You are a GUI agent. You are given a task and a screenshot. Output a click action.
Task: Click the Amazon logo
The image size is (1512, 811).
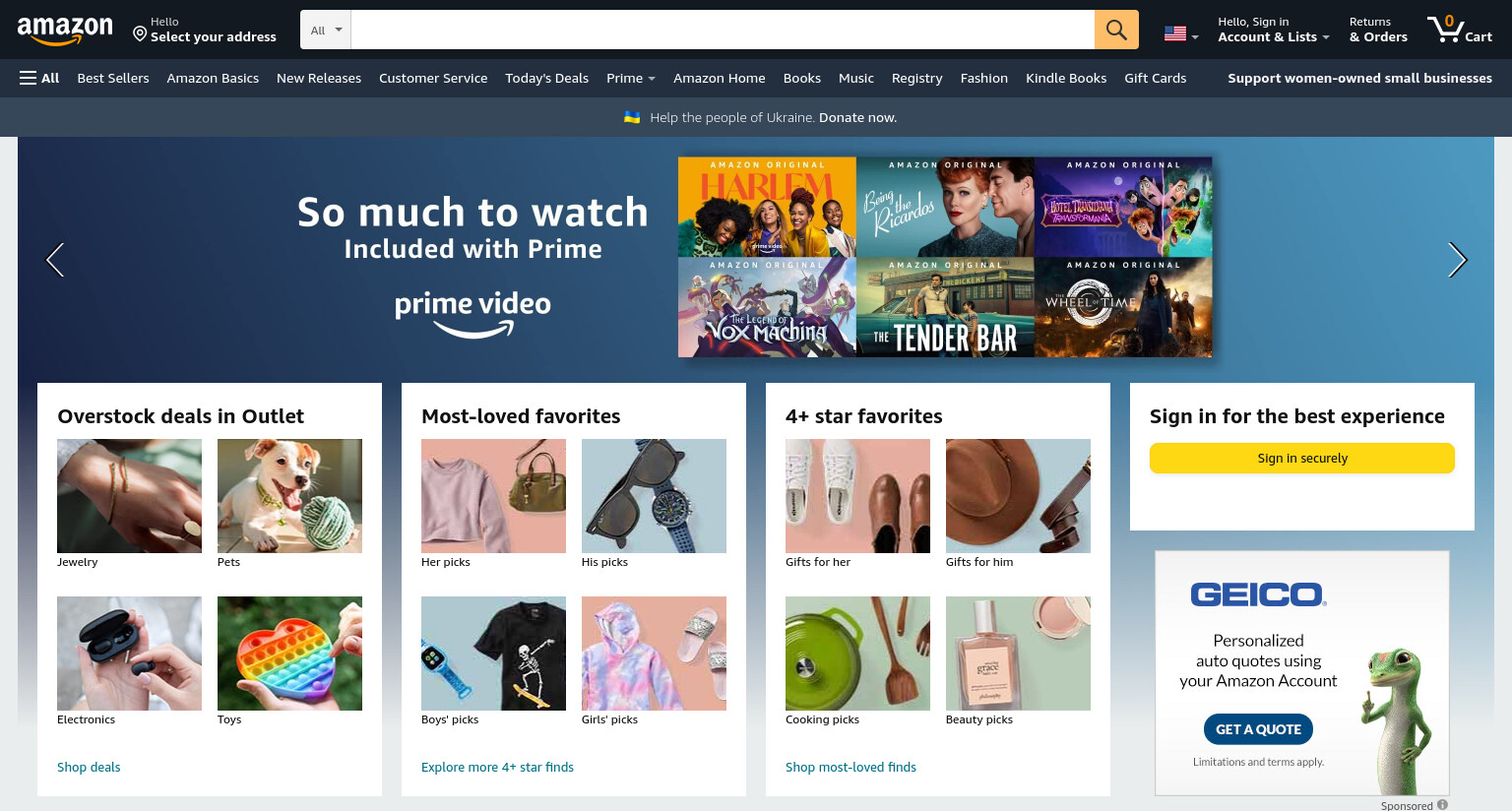coord(65,31)
